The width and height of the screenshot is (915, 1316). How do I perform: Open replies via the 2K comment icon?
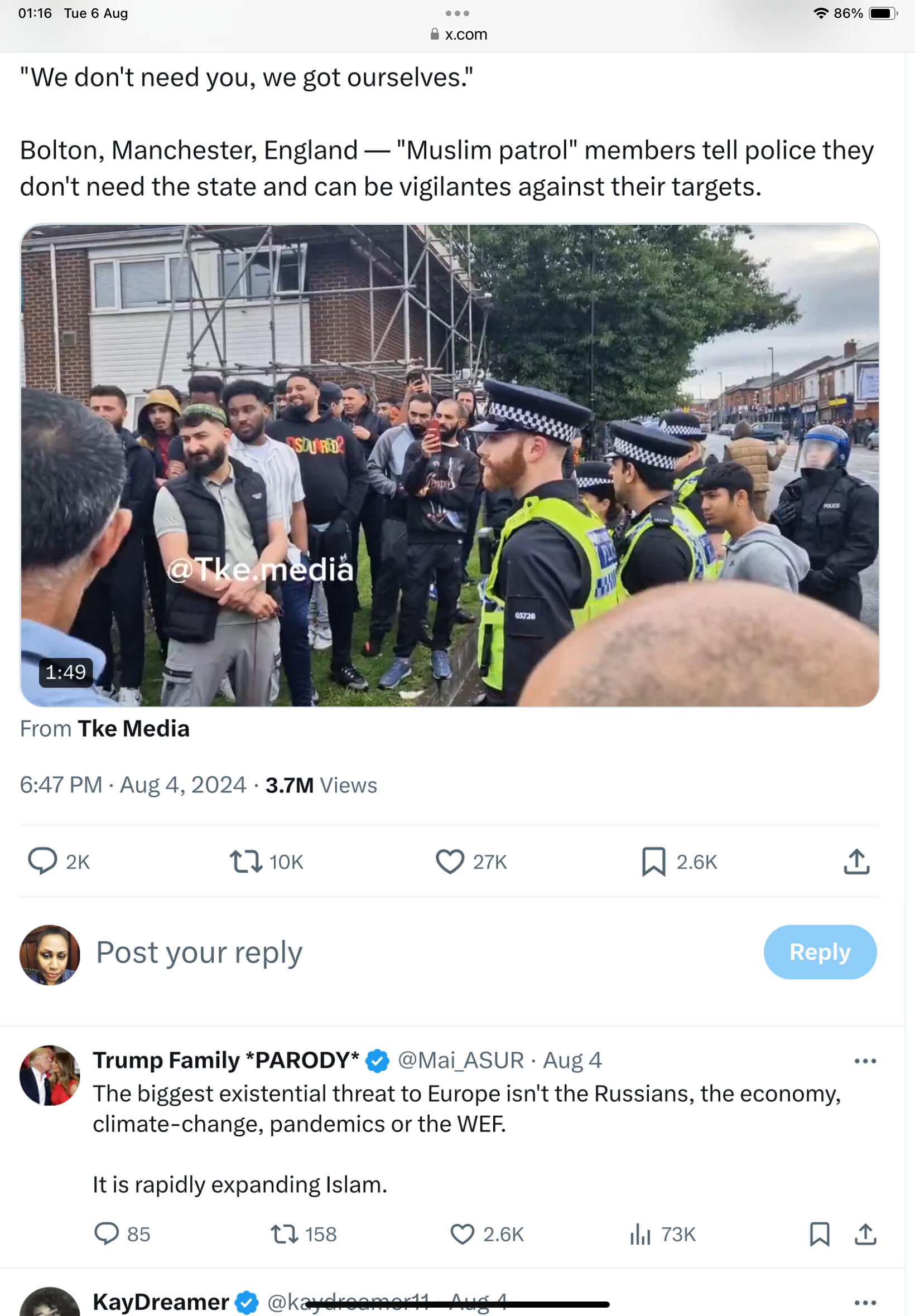point(43,861)
